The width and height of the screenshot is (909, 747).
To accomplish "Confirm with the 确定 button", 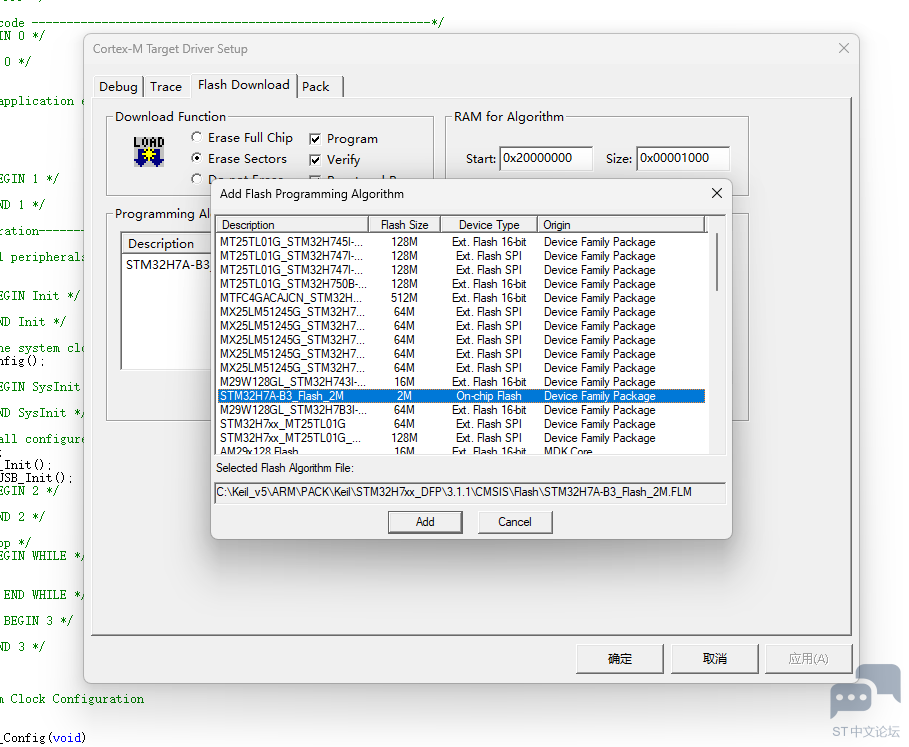I will click(620, 658).
